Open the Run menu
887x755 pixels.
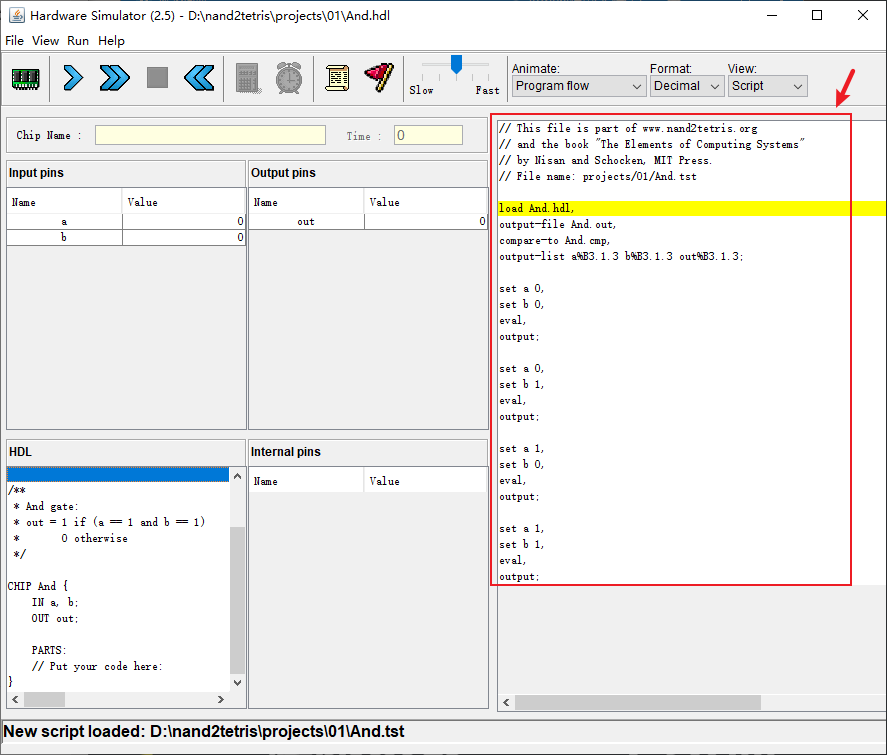point(78,41)
